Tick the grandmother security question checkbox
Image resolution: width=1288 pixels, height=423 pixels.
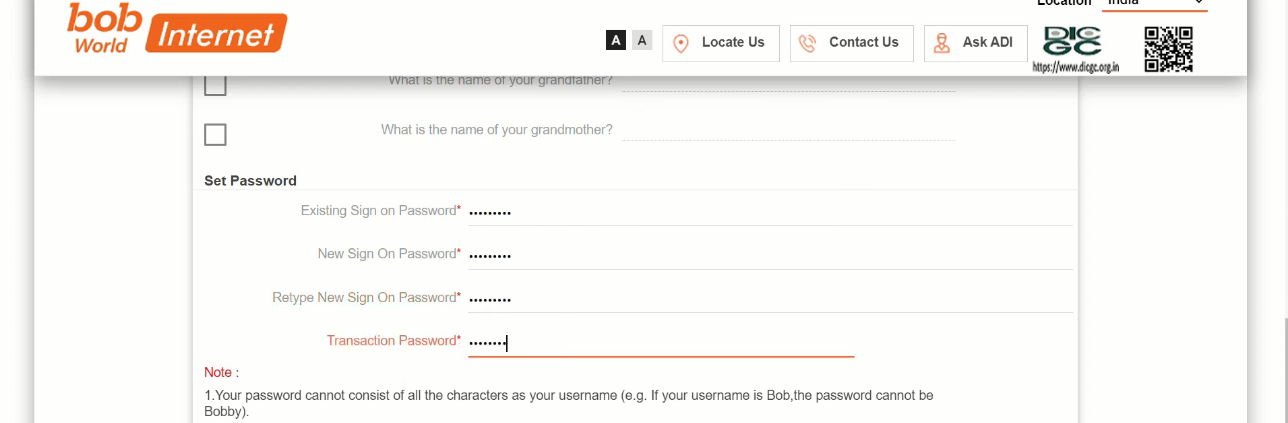pyautogui.click(x=215, y=134)
